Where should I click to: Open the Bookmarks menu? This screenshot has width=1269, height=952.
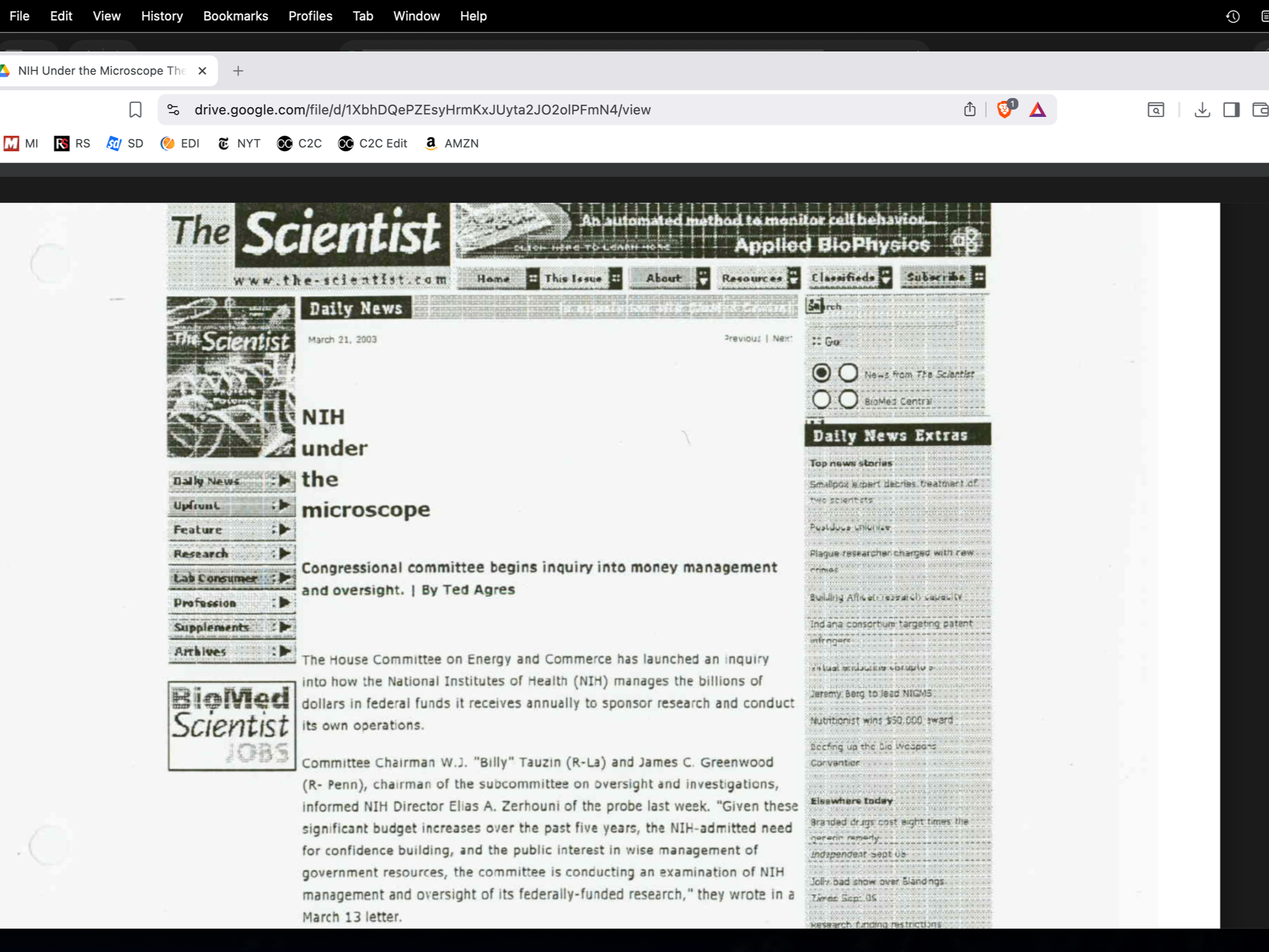(x=236, y=16)
